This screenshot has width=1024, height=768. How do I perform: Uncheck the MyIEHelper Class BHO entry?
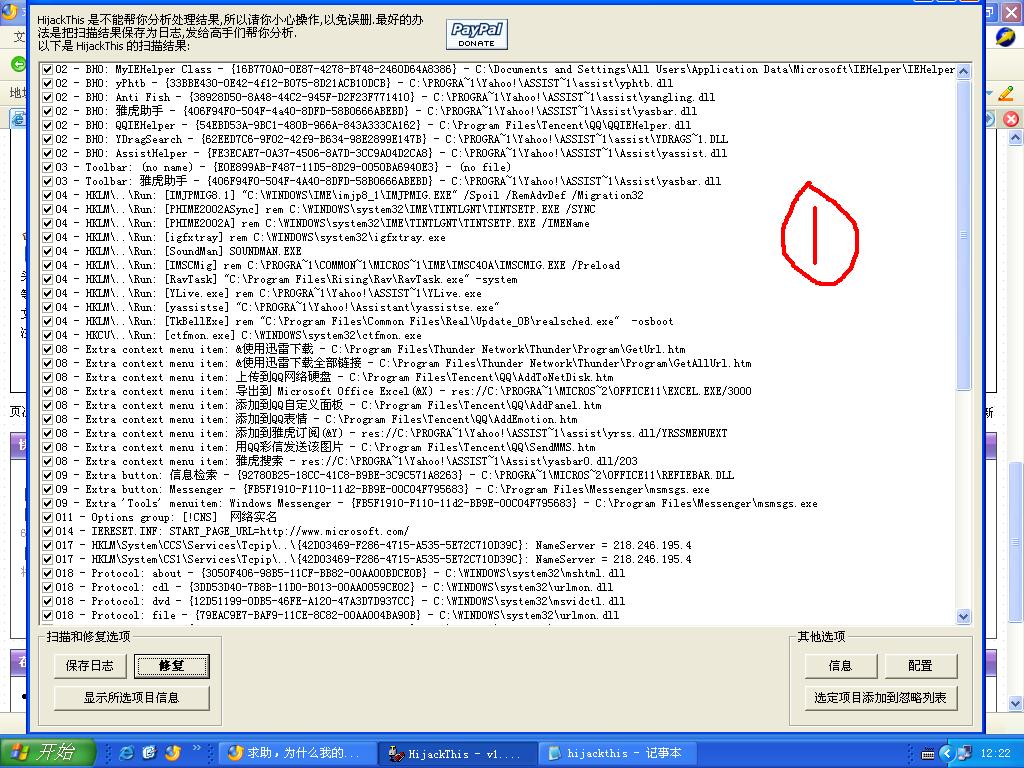coord(47,69)
